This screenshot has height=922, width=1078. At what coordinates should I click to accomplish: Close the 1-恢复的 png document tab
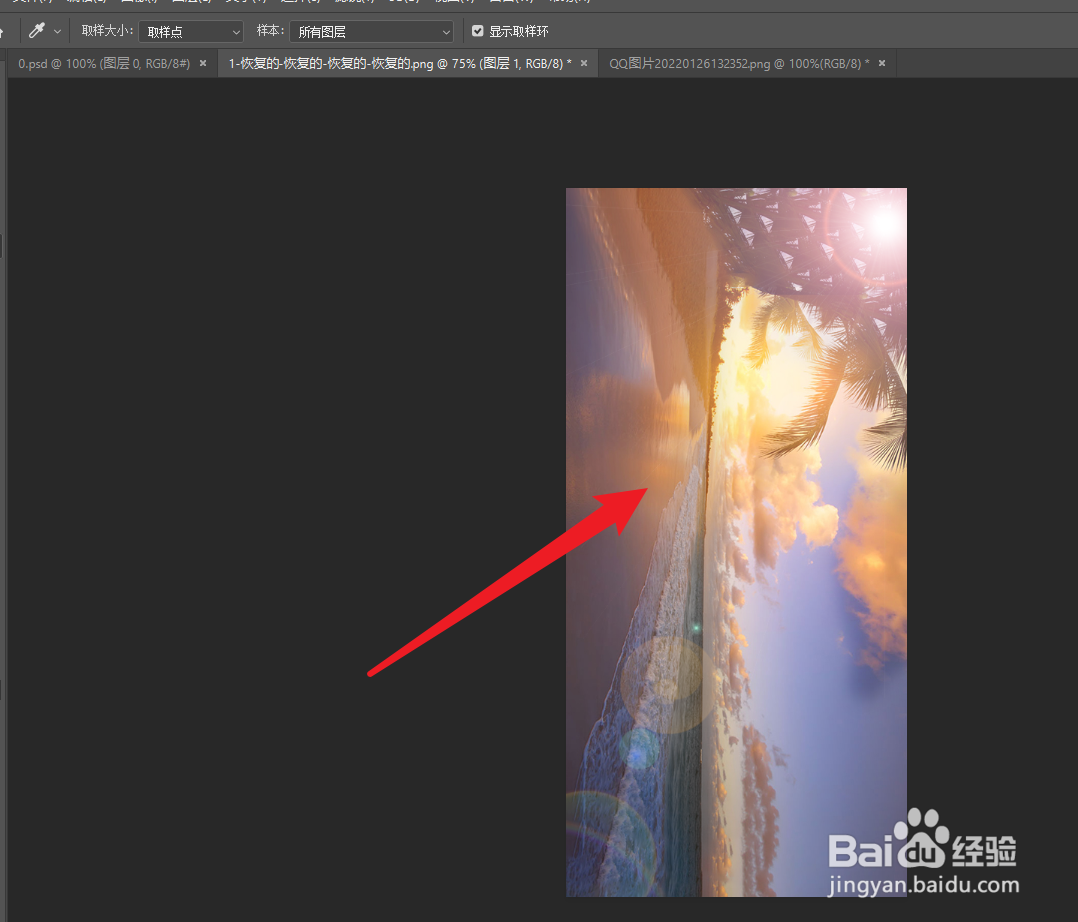[584, 63]
